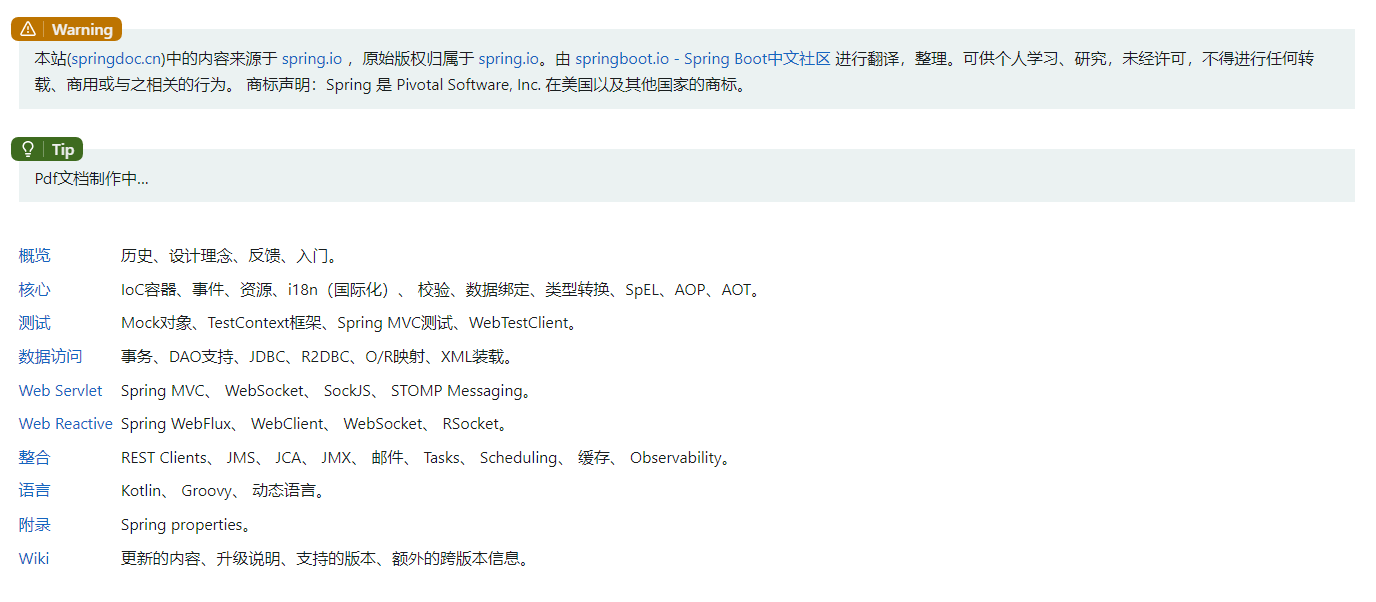Open the 概览 section link

[34, 256]
